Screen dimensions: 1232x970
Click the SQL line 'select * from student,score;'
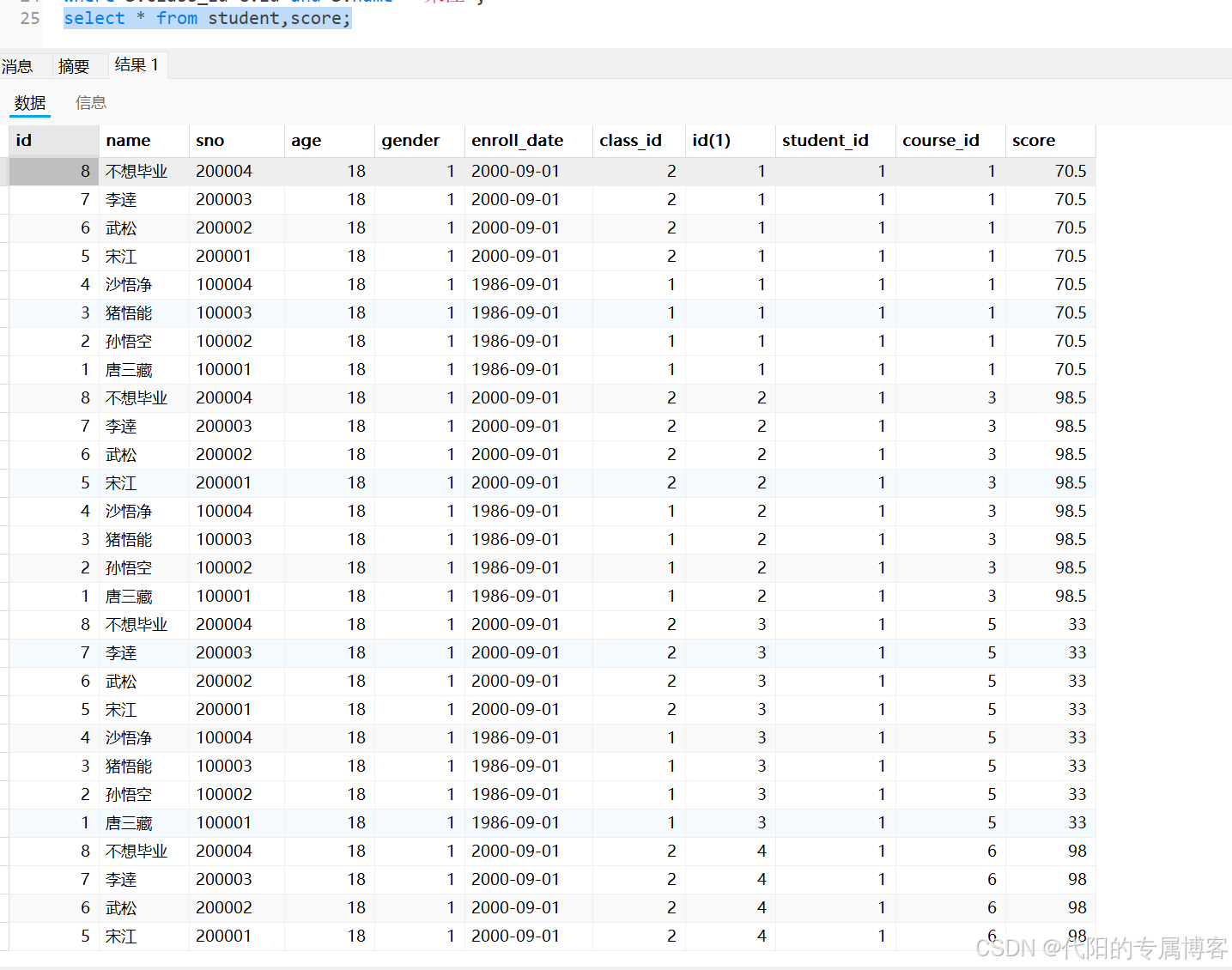207,18
